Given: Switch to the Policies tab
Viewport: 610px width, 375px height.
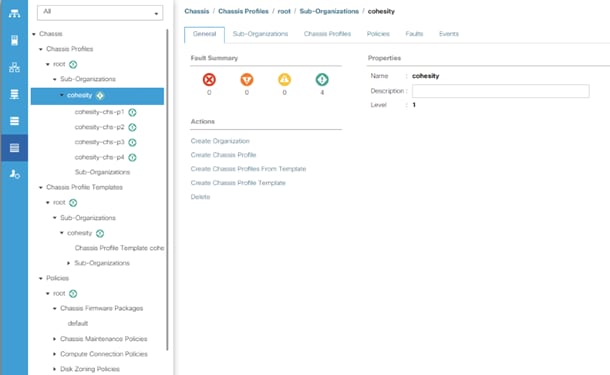Looking at the screenshot, I should [378, 34].
